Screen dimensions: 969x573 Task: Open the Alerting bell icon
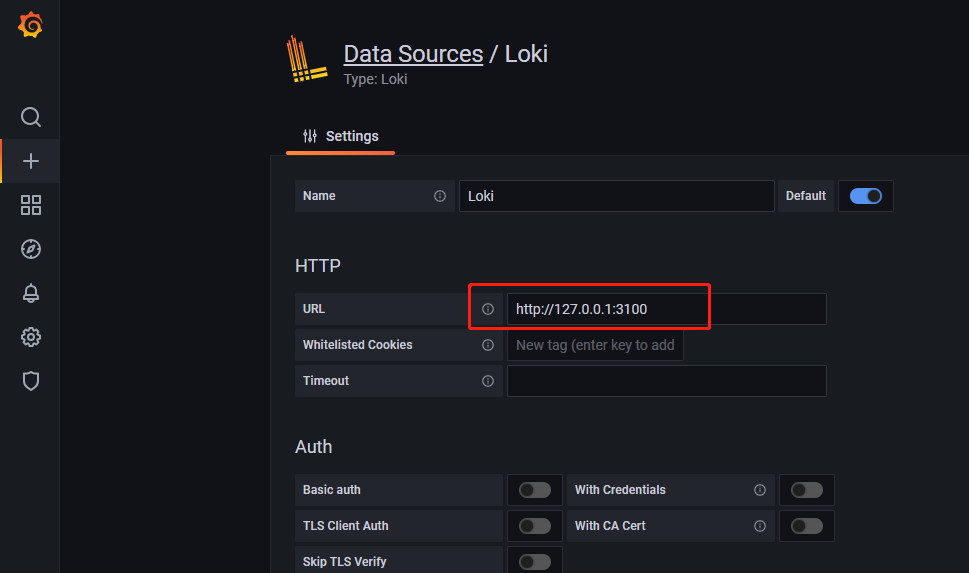(30, 293)
